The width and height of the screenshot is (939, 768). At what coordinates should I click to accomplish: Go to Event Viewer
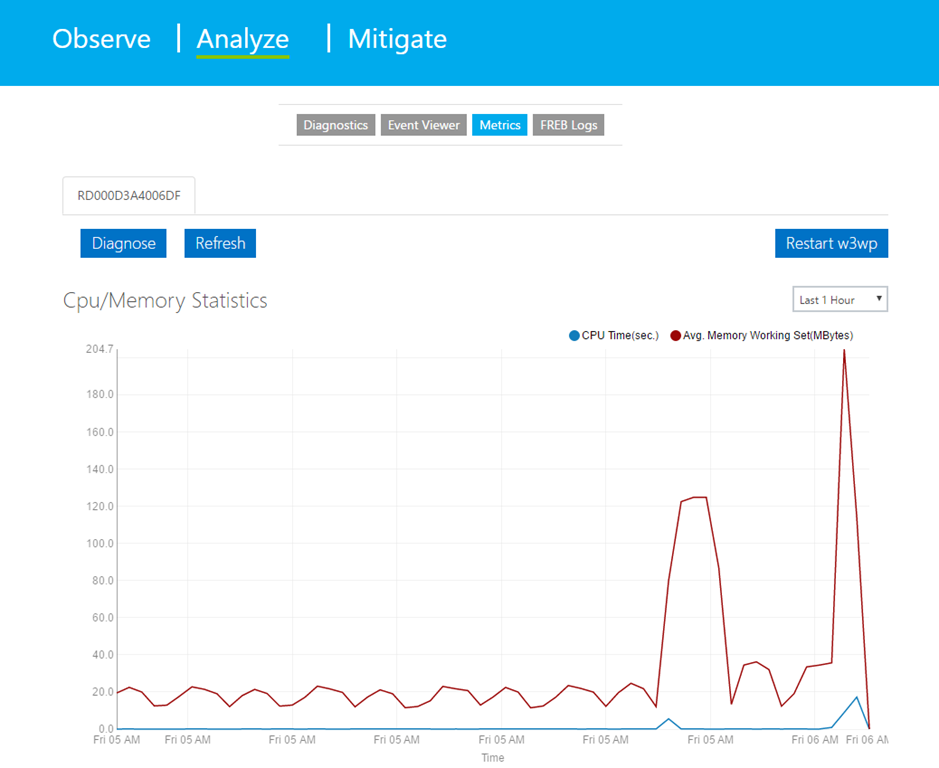click(x=424, y=125)
